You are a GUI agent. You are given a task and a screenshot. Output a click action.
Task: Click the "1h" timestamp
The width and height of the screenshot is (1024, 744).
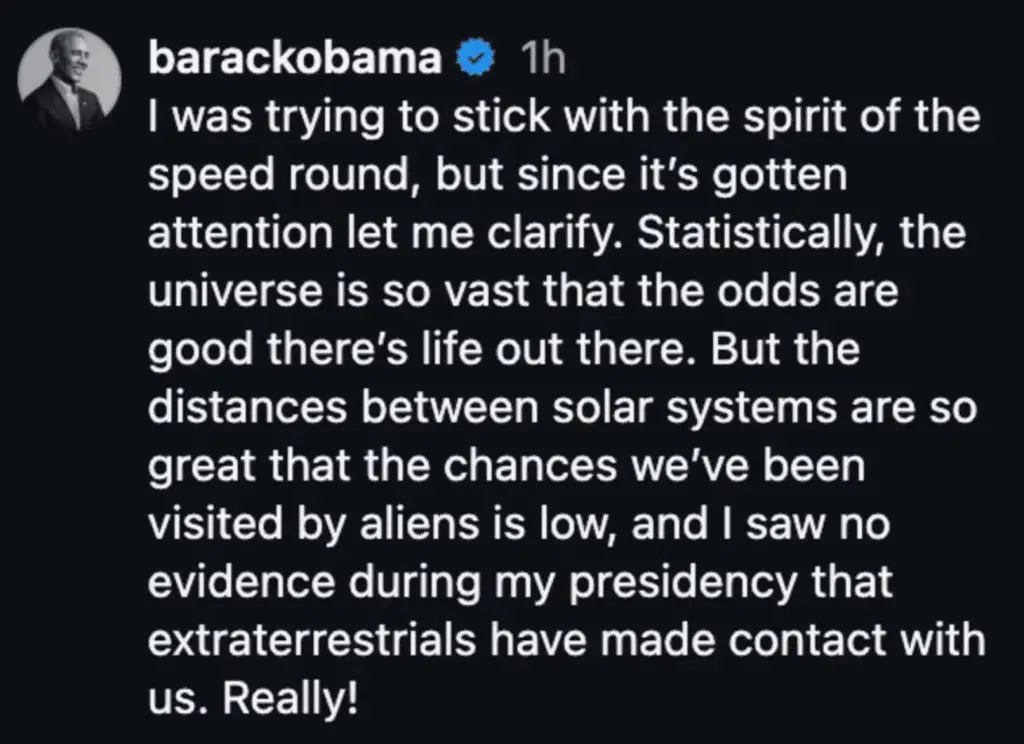pyautogui.click(x=543, y=60)
